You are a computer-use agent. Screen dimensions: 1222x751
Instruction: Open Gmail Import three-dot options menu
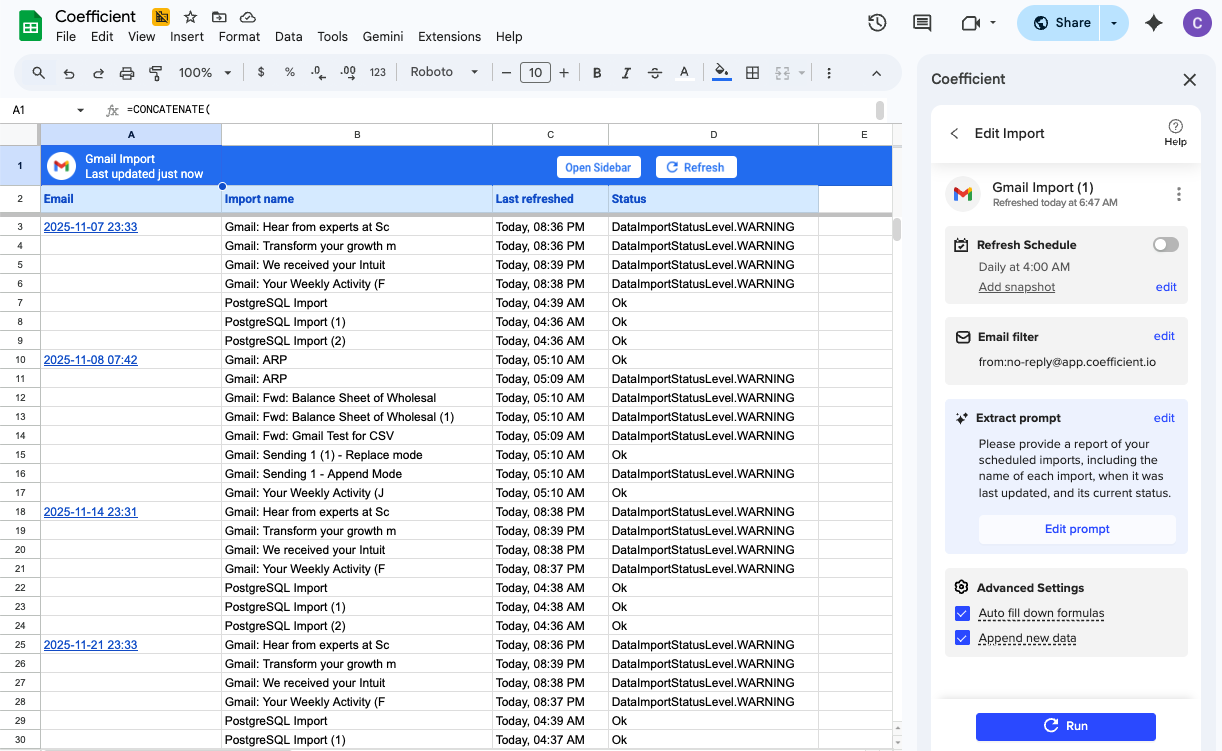click(1178, 194)
